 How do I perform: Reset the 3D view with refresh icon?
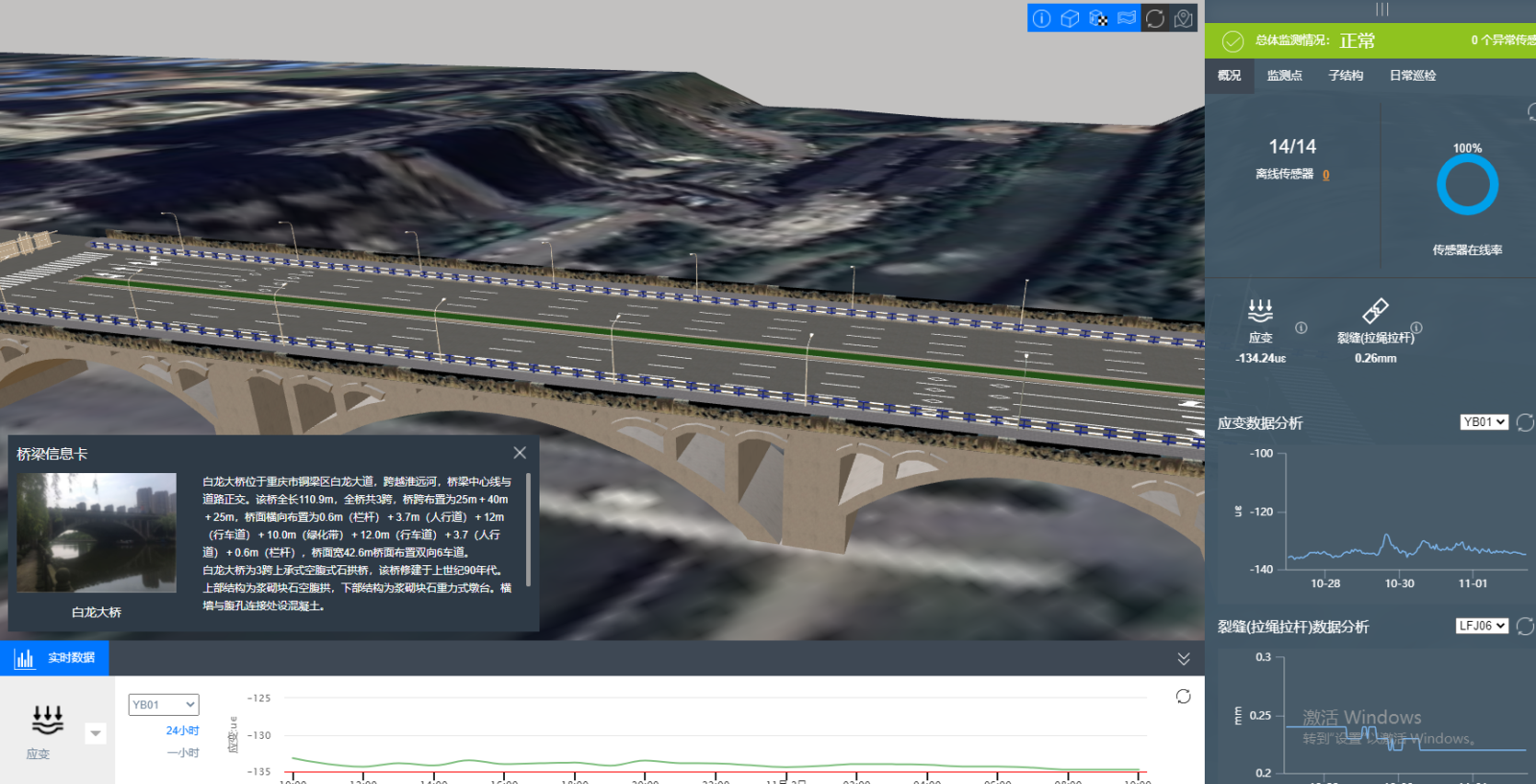(1155, 18)
